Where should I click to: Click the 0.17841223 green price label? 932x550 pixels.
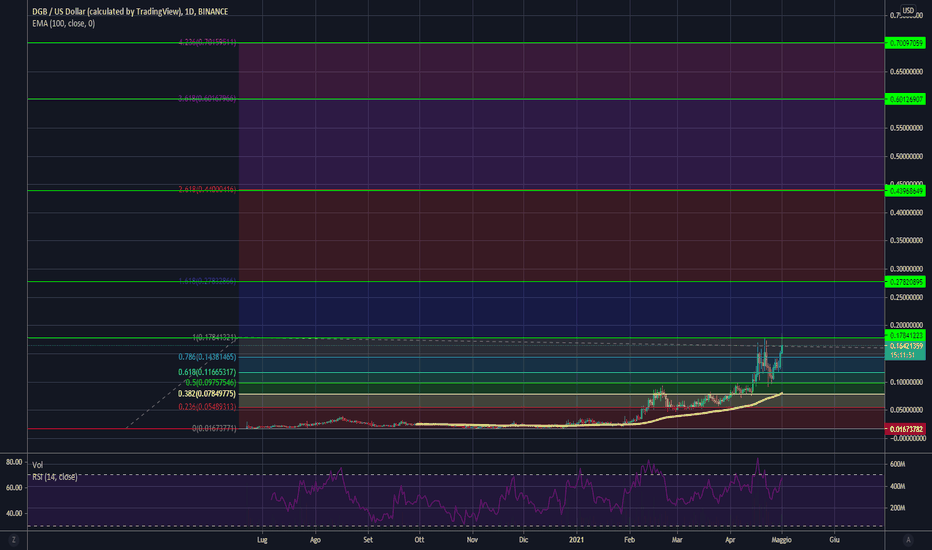(905, 335)
